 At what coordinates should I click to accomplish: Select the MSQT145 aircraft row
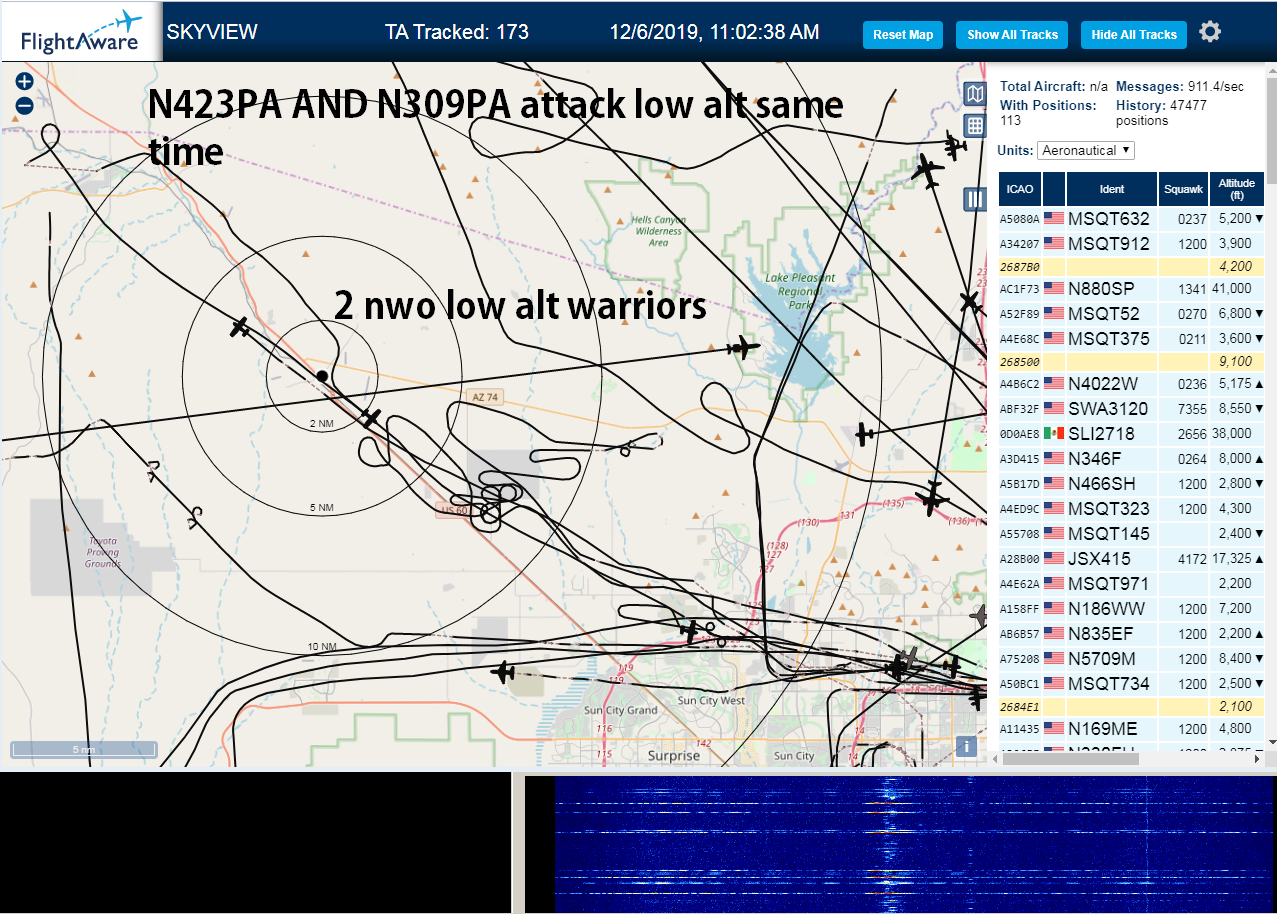pos(1131,534)
